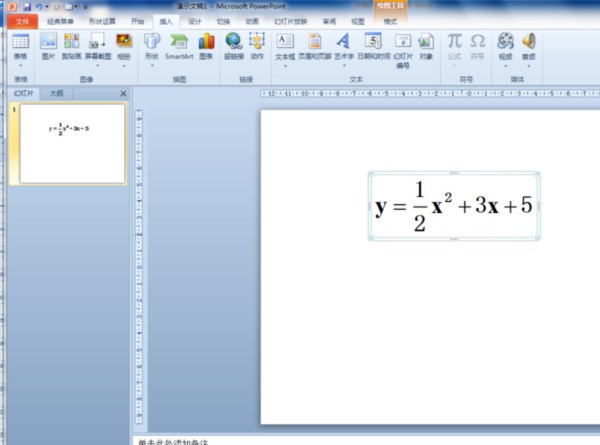Screen dimensions: 600x445
Task: Click Header and Footer (页眉和页脚) icon
Action: pyautogui.click(x=315, y=42)
